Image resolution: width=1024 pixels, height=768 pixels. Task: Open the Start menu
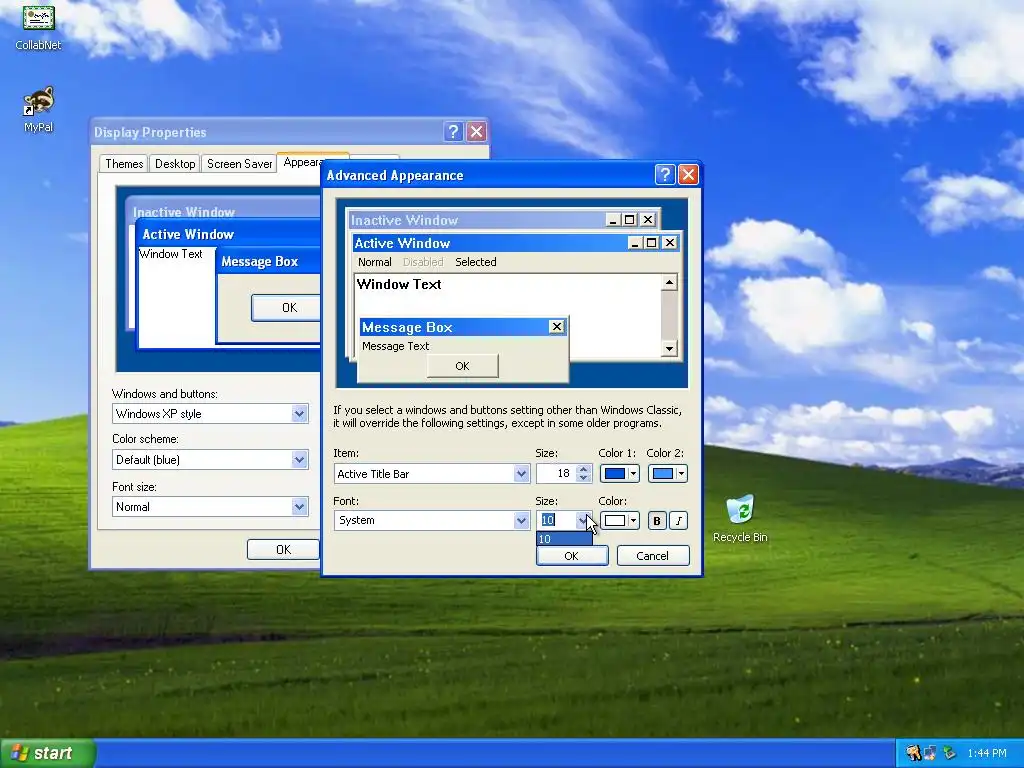point(48,753)
